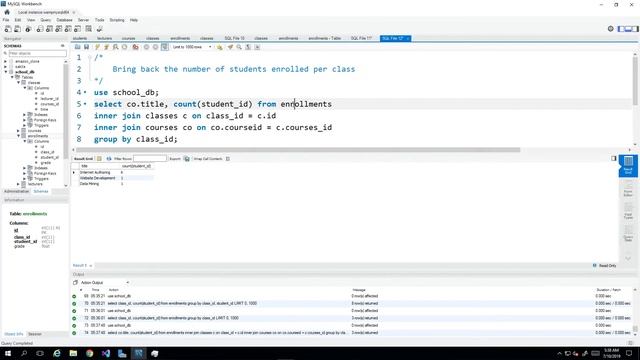The height and width of the screenshot is (360, 640).
Task: Toggle the right sidebar panel visibility
Action: (635, 29)
